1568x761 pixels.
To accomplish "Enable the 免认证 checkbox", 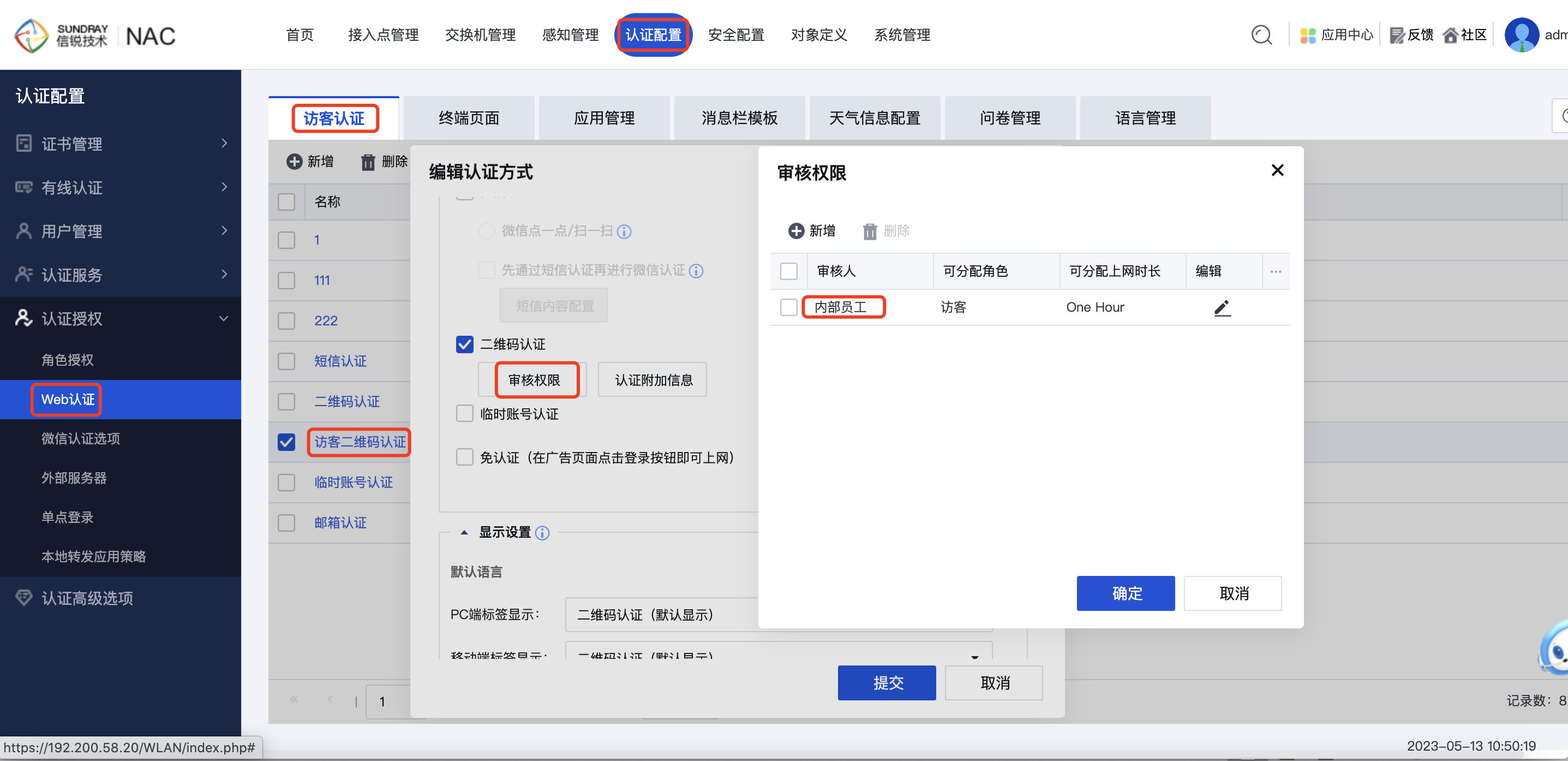I will pos(464,457).
